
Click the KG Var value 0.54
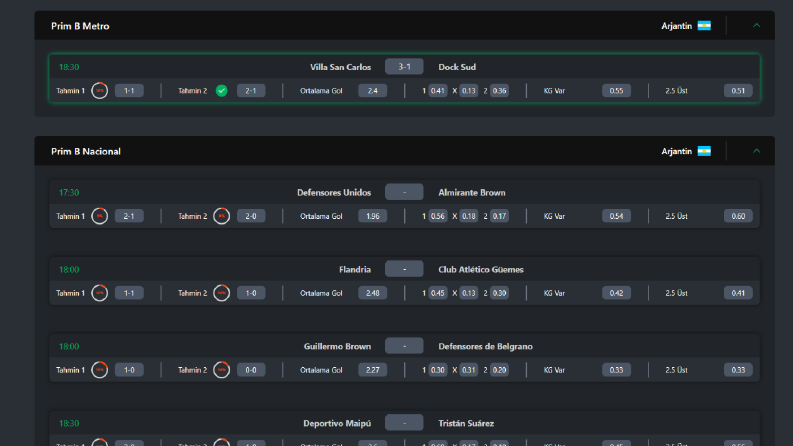(616, 216)
